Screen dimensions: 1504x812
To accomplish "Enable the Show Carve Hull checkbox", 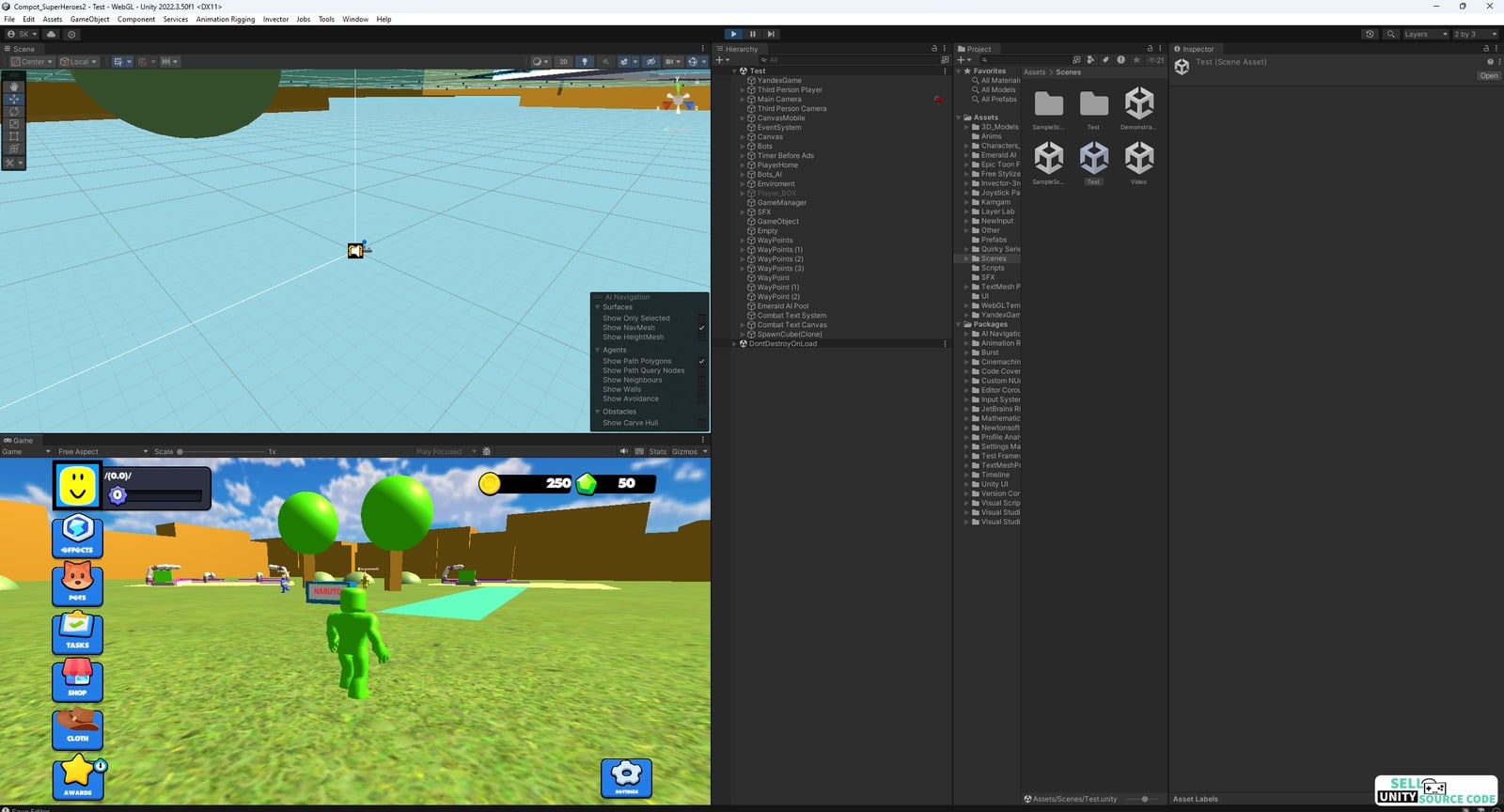I will click(x=701, y=423).
